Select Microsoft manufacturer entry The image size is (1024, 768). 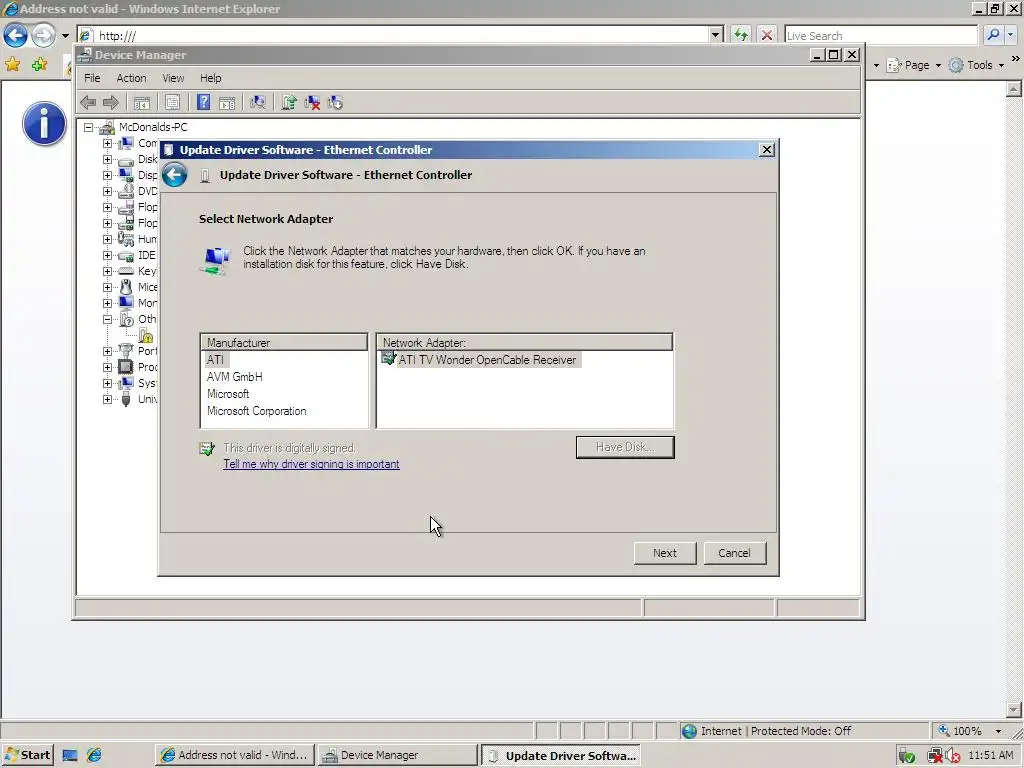(x=228, y=394)
